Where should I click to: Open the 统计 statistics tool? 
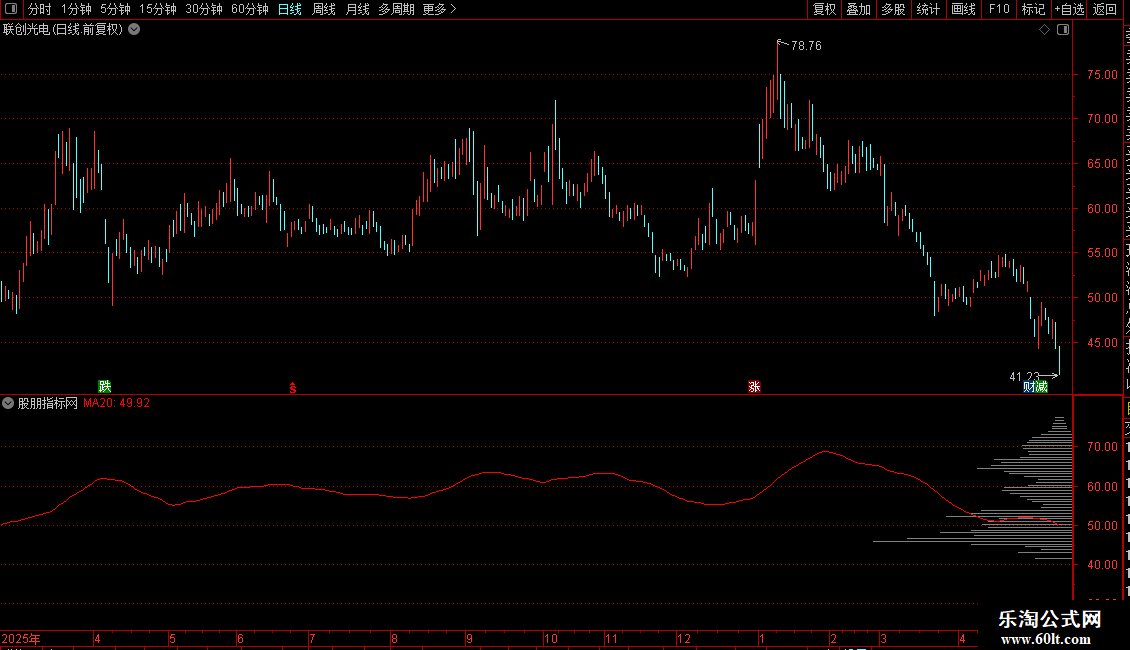(927, 9)
